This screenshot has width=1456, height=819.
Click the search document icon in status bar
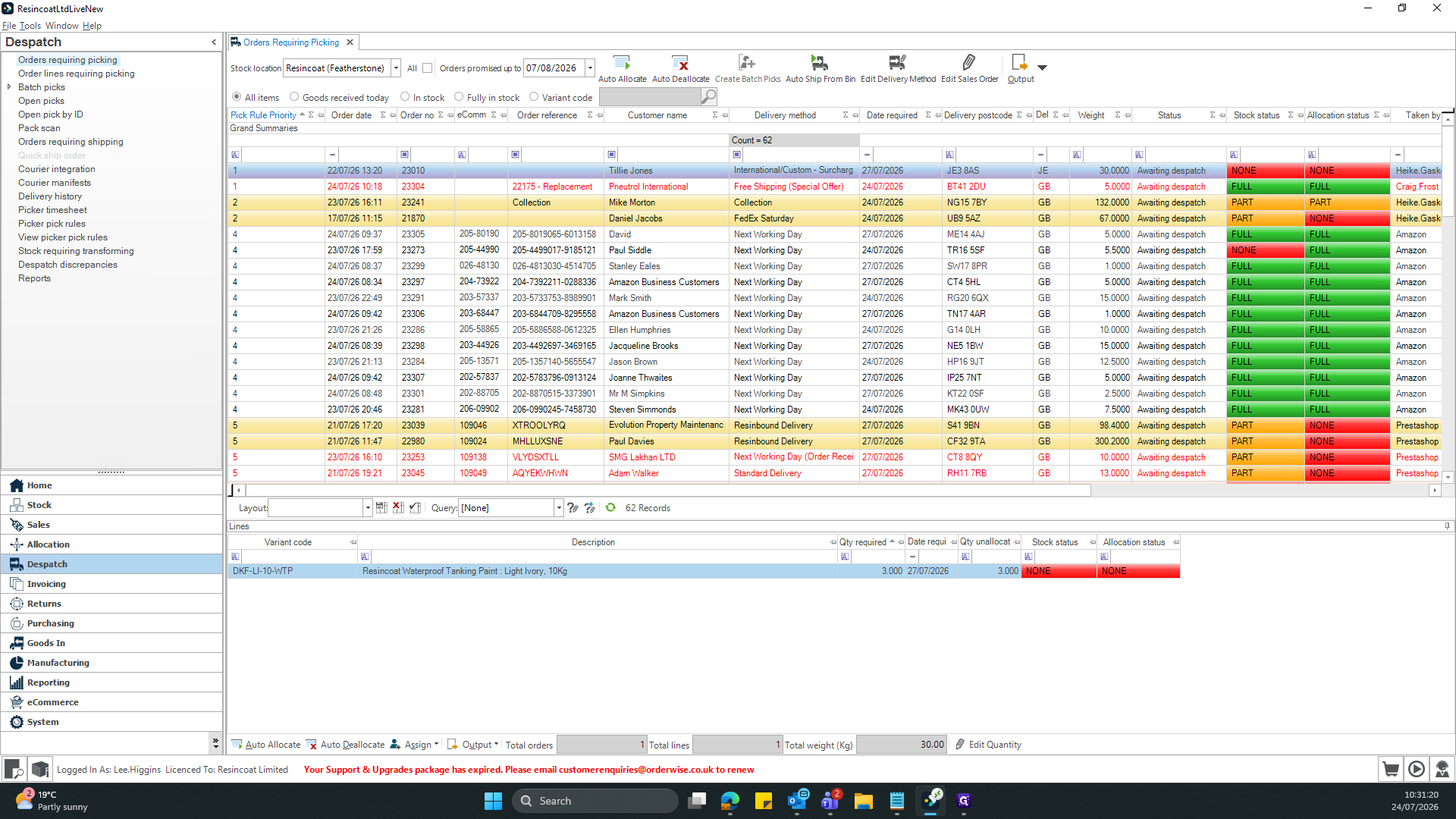[14, 769]
